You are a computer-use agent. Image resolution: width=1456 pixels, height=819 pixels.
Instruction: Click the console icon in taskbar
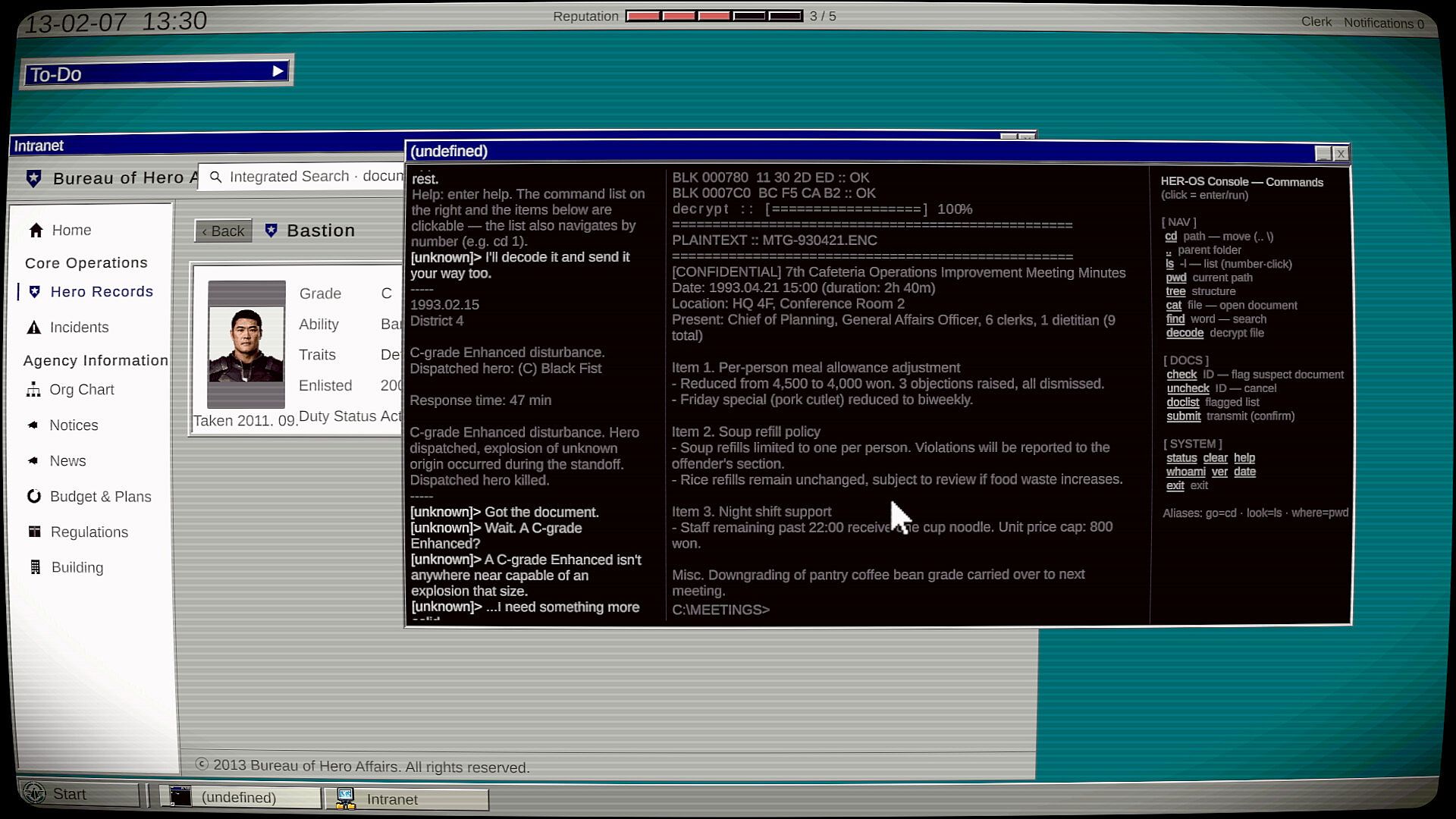point(180,796)
